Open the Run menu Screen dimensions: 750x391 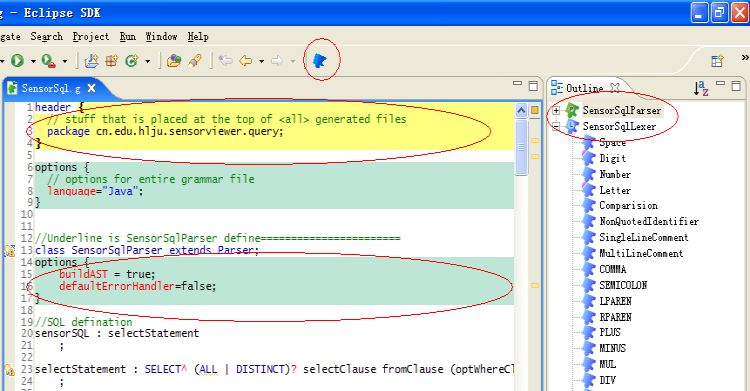127,36
